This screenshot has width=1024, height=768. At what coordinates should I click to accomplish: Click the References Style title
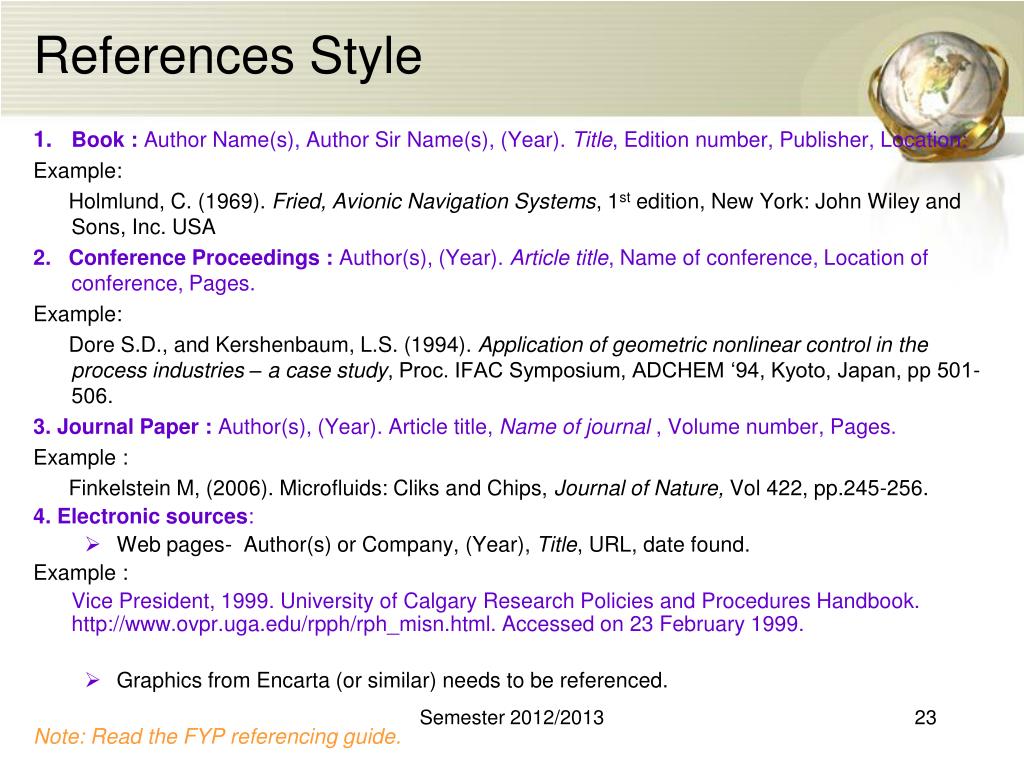coord(228,56)
